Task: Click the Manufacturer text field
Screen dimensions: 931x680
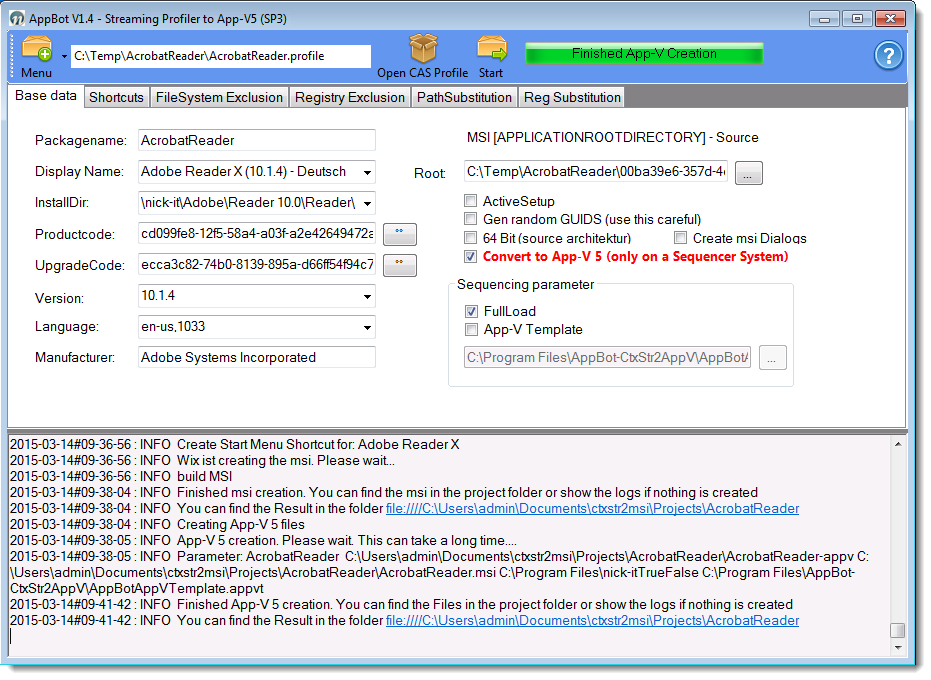Action: coord(256,358)
